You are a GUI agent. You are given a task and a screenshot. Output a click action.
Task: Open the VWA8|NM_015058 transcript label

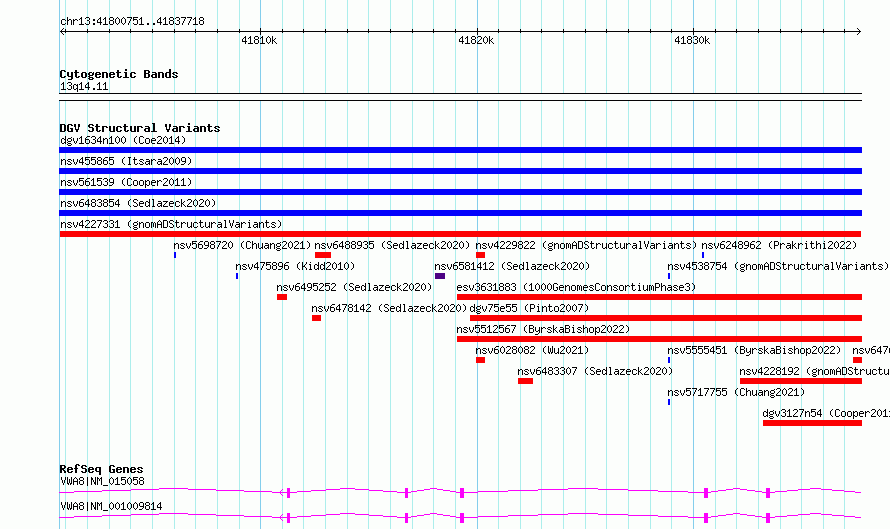coord(102,481)
